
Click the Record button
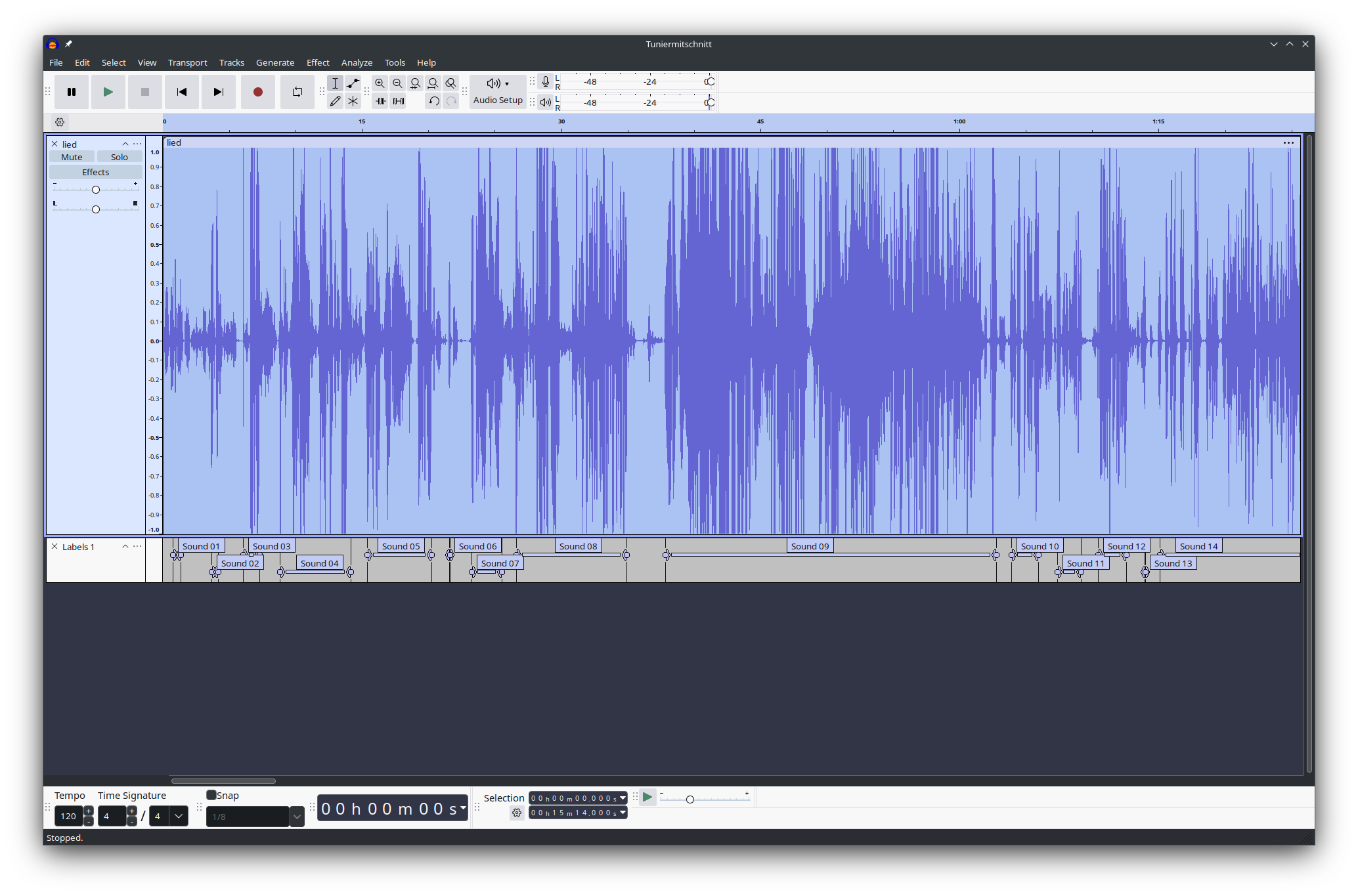[x=257, y=92]
